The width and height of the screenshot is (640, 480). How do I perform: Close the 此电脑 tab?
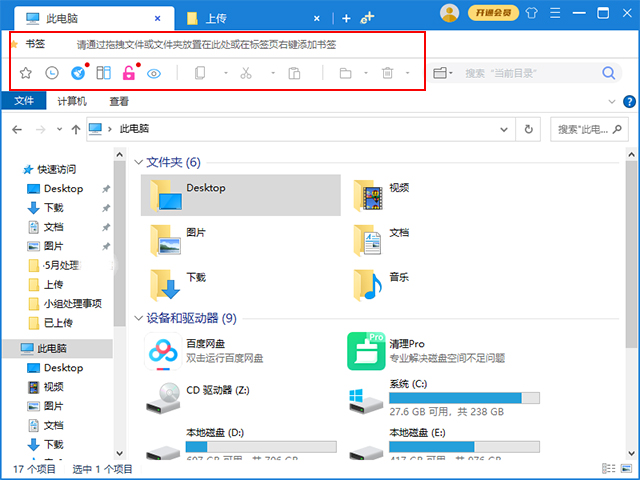pyautogui.click(x=158, y=18)
